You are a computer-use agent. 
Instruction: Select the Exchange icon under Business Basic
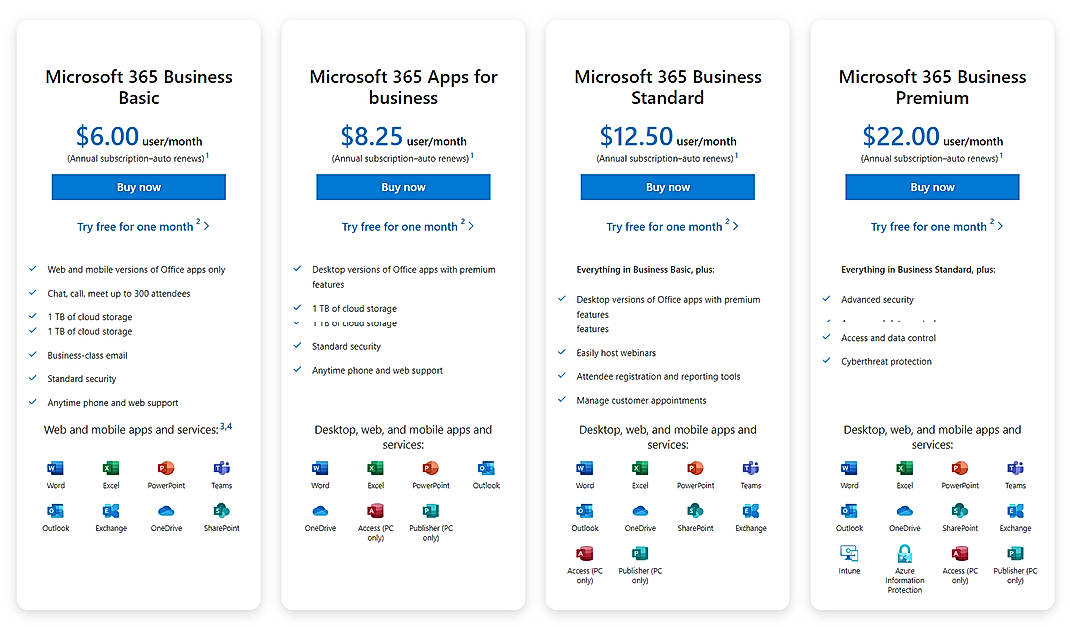pos(110,511)
